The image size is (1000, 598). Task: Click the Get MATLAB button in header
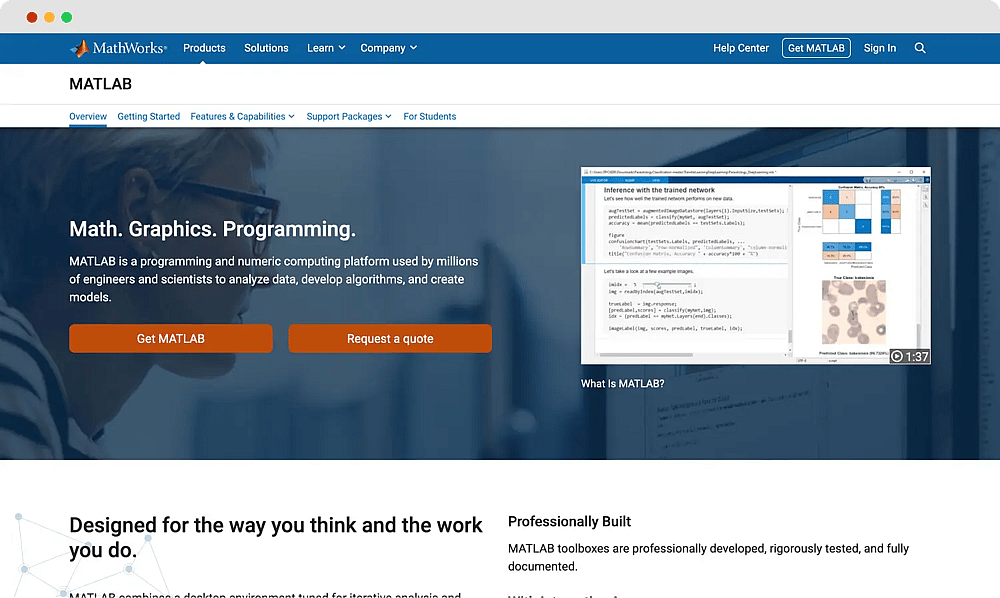pyautogui.click(x=816, y=48)
